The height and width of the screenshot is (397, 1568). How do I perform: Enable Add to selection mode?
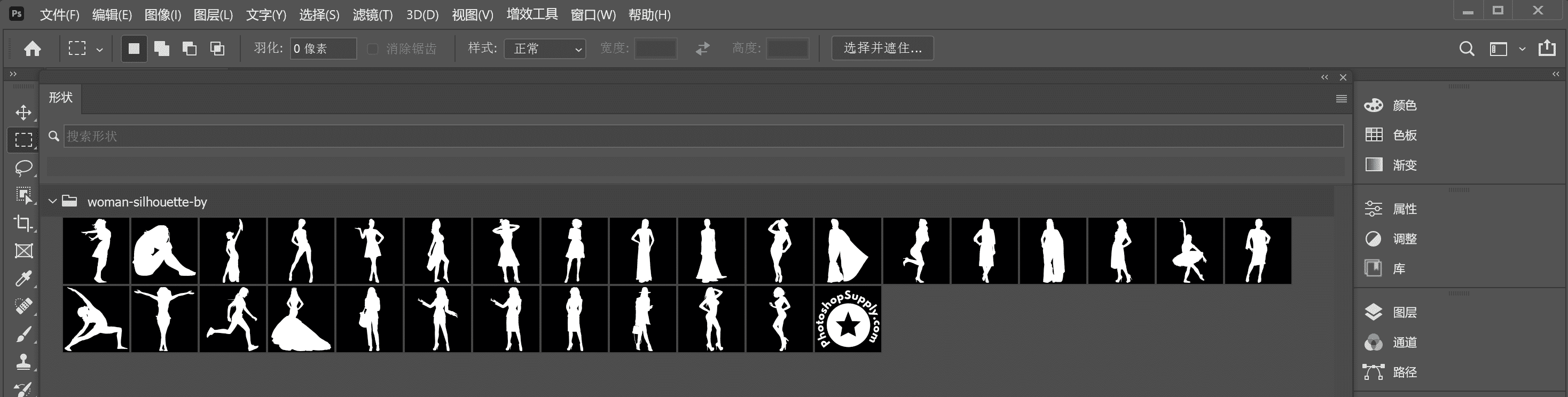click(x=162, y=49)
